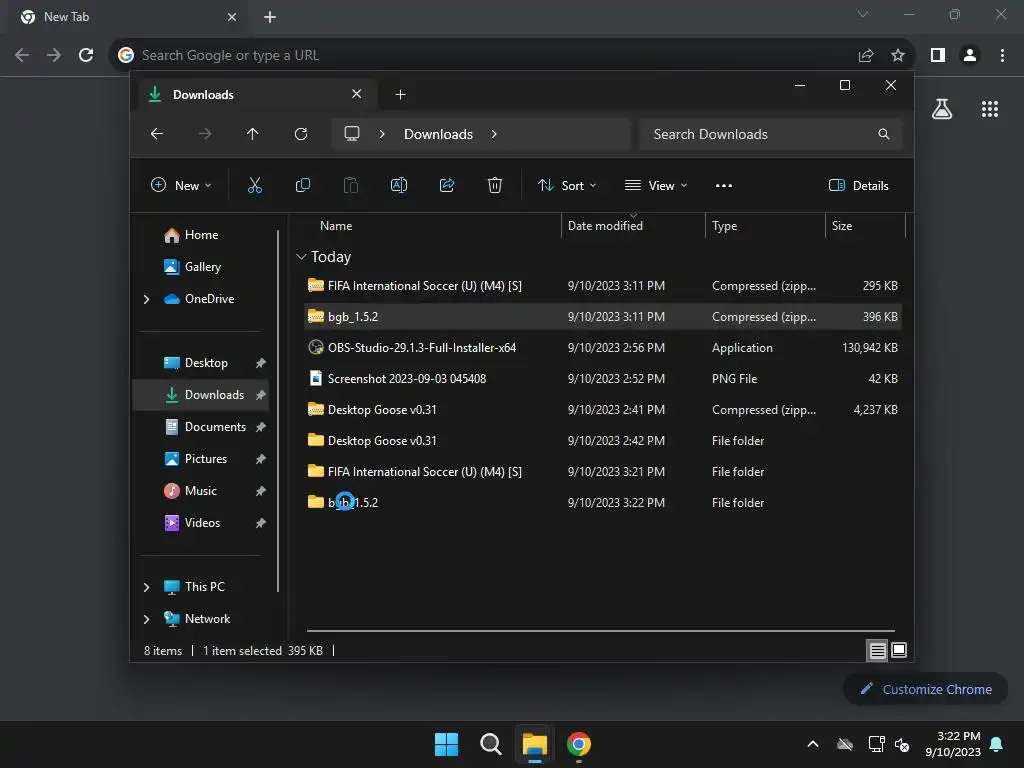Open taskbar Search icon

490,744
